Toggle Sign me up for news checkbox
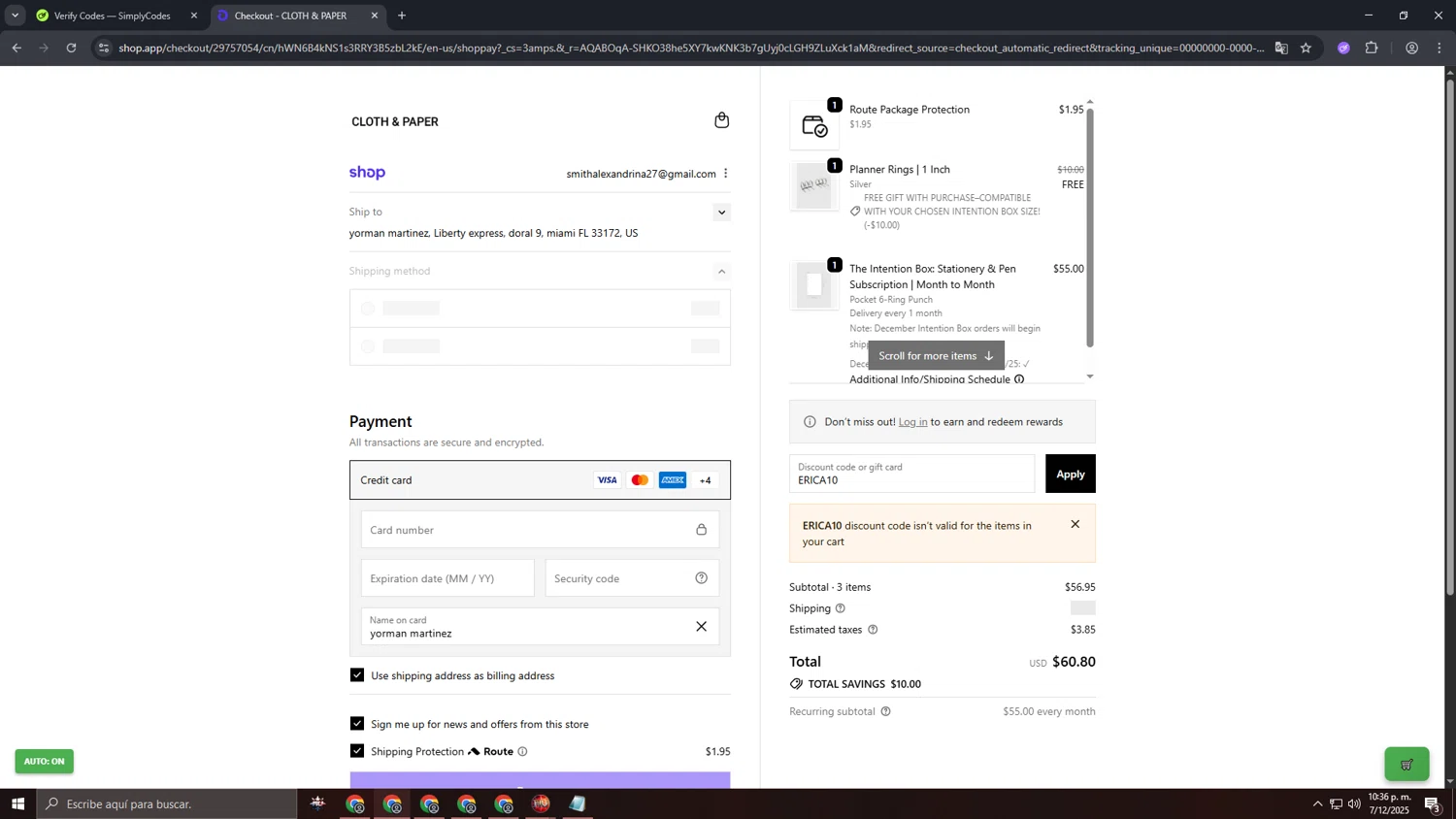Viewport: 1456px width, 819px height. point(357,724)
